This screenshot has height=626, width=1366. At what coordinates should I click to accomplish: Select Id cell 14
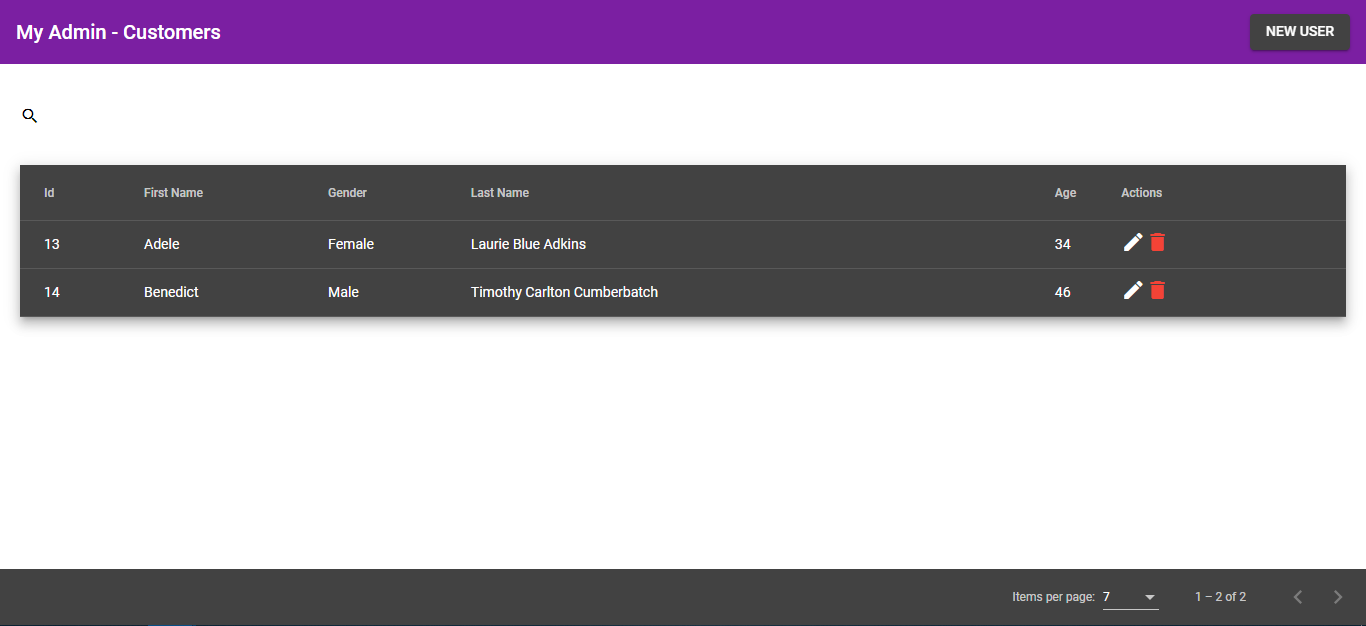tap(52, 292)
